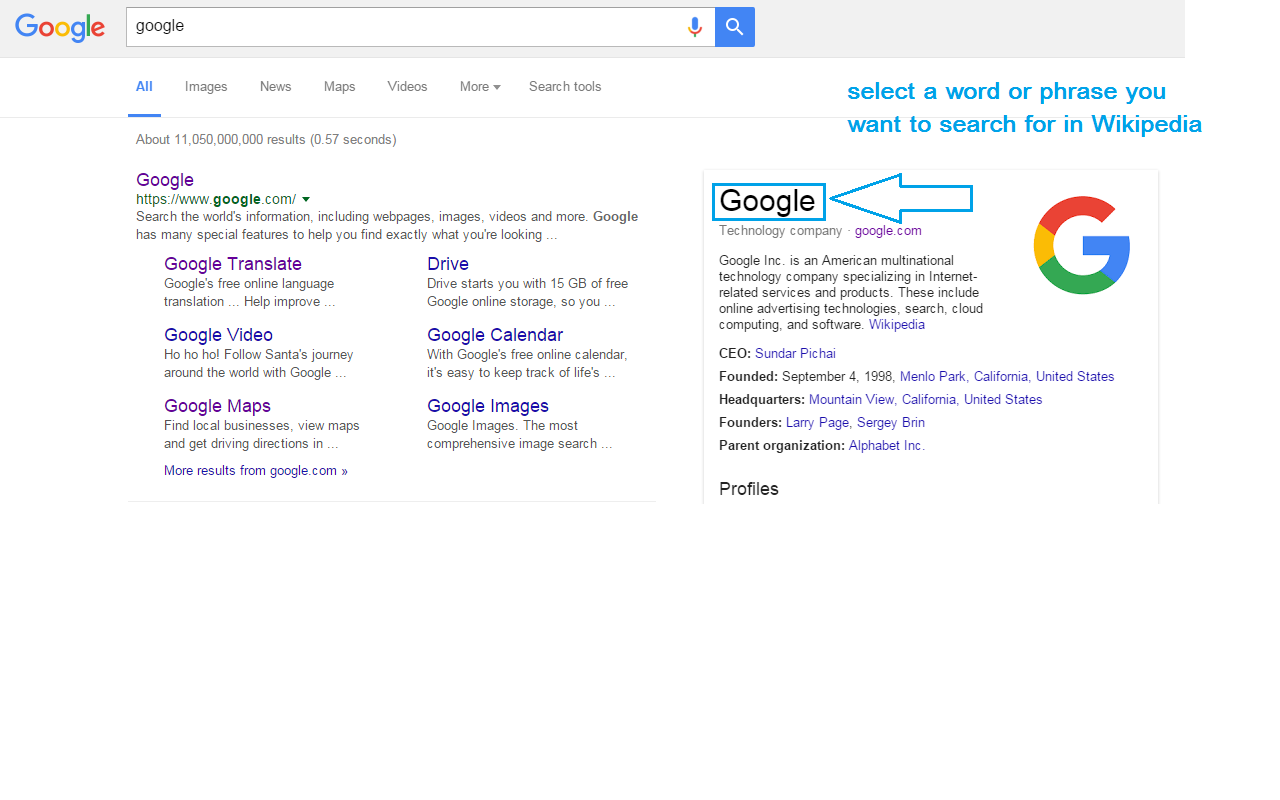Expand the More dropdown menu
Viewport: 1280px width, 800px height.
coord(480,87)
